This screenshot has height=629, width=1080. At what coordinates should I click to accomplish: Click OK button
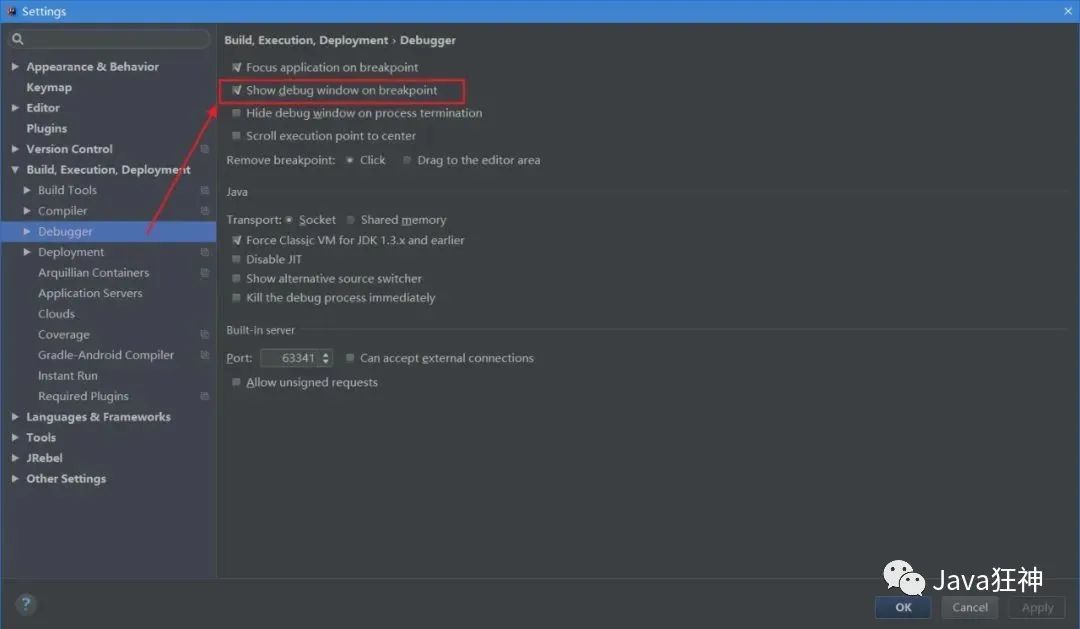903,607
